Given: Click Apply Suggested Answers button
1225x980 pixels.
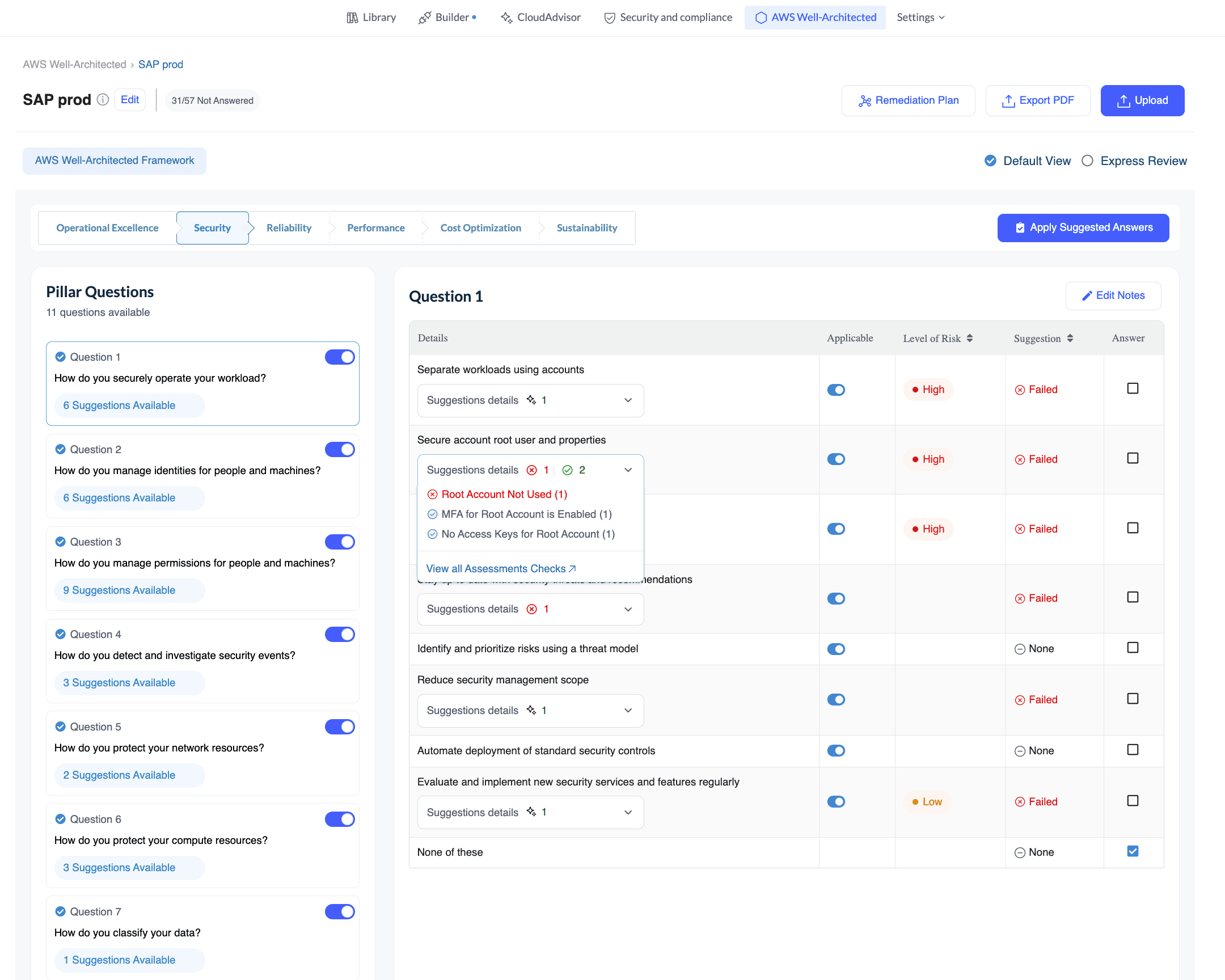Looking at the screenshot, I should click(1083, 228).
